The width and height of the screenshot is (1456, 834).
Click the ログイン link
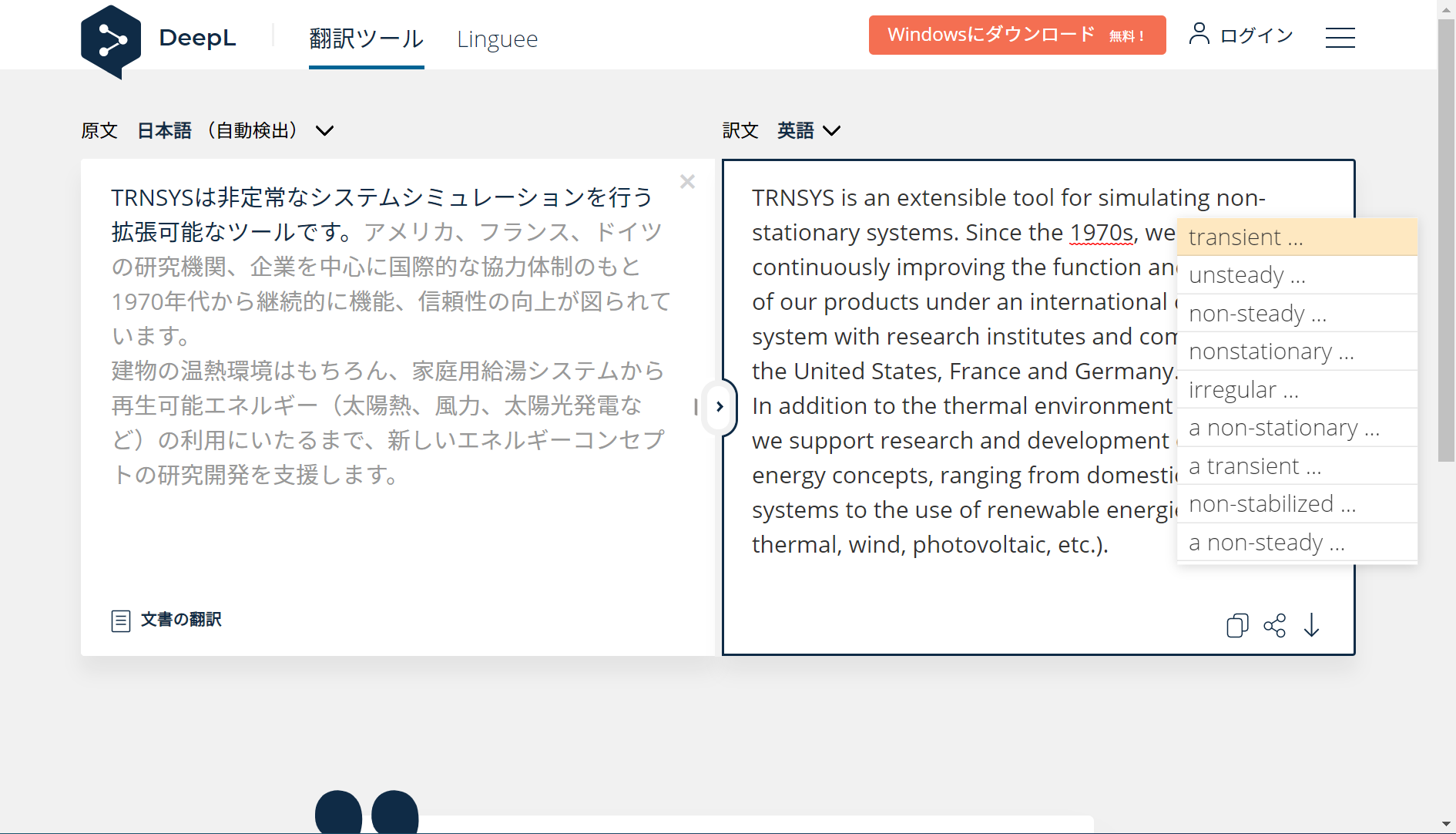click(x=1256, y=35)
